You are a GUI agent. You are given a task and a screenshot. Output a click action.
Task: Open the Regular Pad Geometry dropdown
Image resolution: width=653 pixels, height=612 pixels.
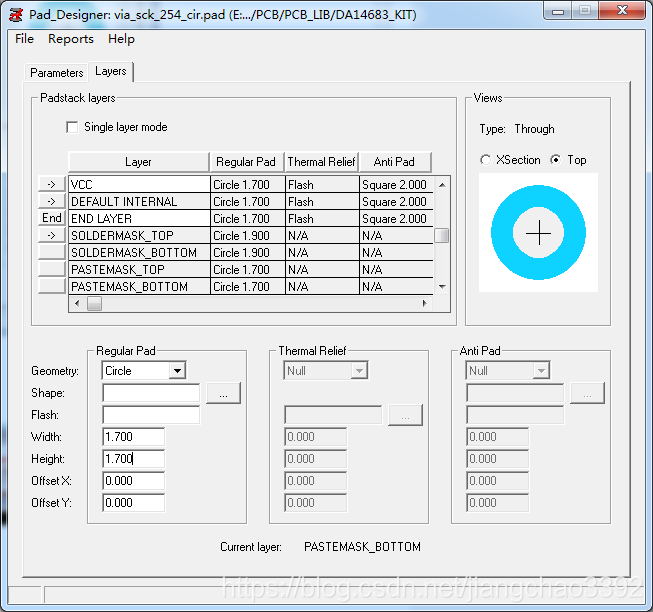click(x=176, y=371)
